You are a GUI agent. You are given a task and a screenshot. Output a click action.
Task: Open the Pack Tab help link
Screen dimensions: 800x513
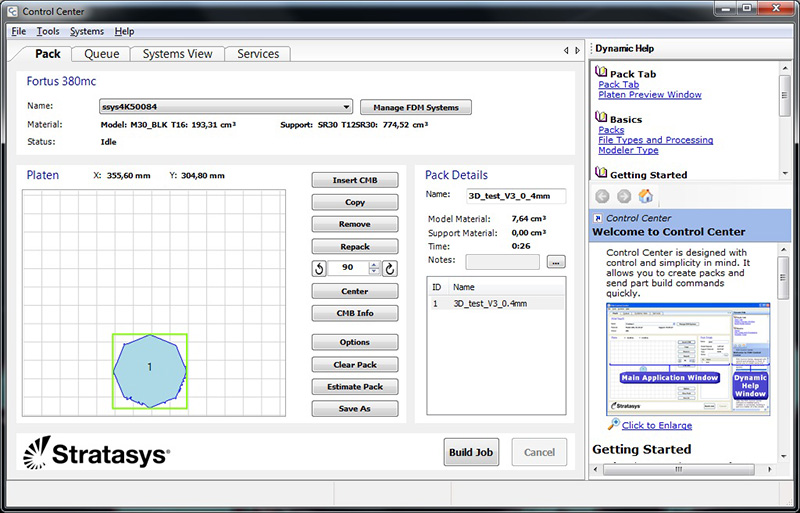(x=618, y=85)
